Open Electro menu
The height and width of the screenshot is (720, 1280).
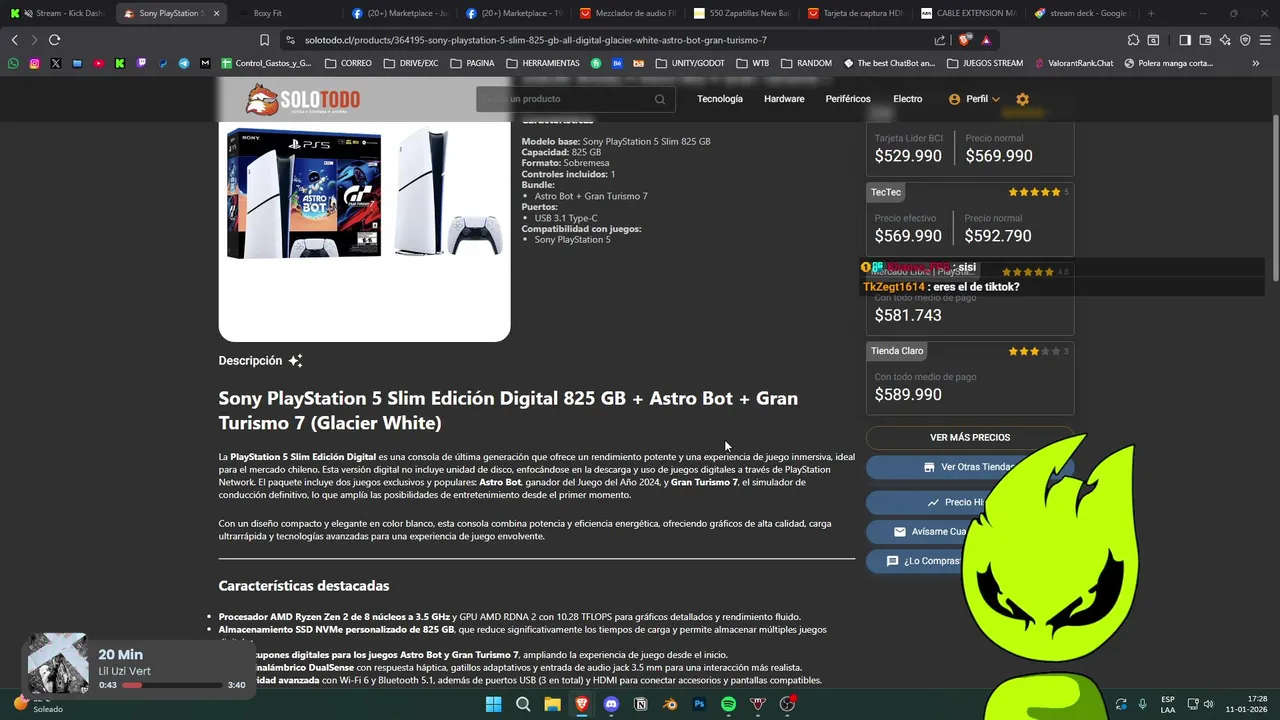[908, 99]
